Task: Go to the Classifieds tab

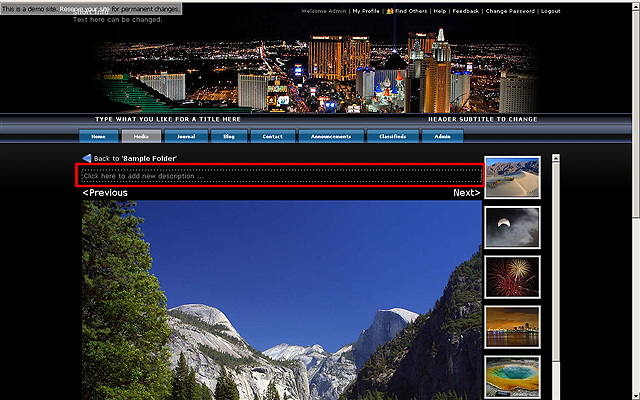Action: (393, 136)
